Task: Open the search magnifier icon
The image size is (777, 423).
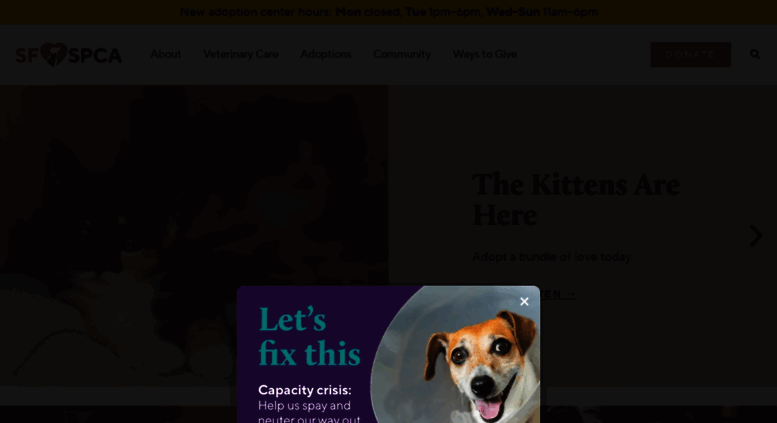Action: (755, 54)
